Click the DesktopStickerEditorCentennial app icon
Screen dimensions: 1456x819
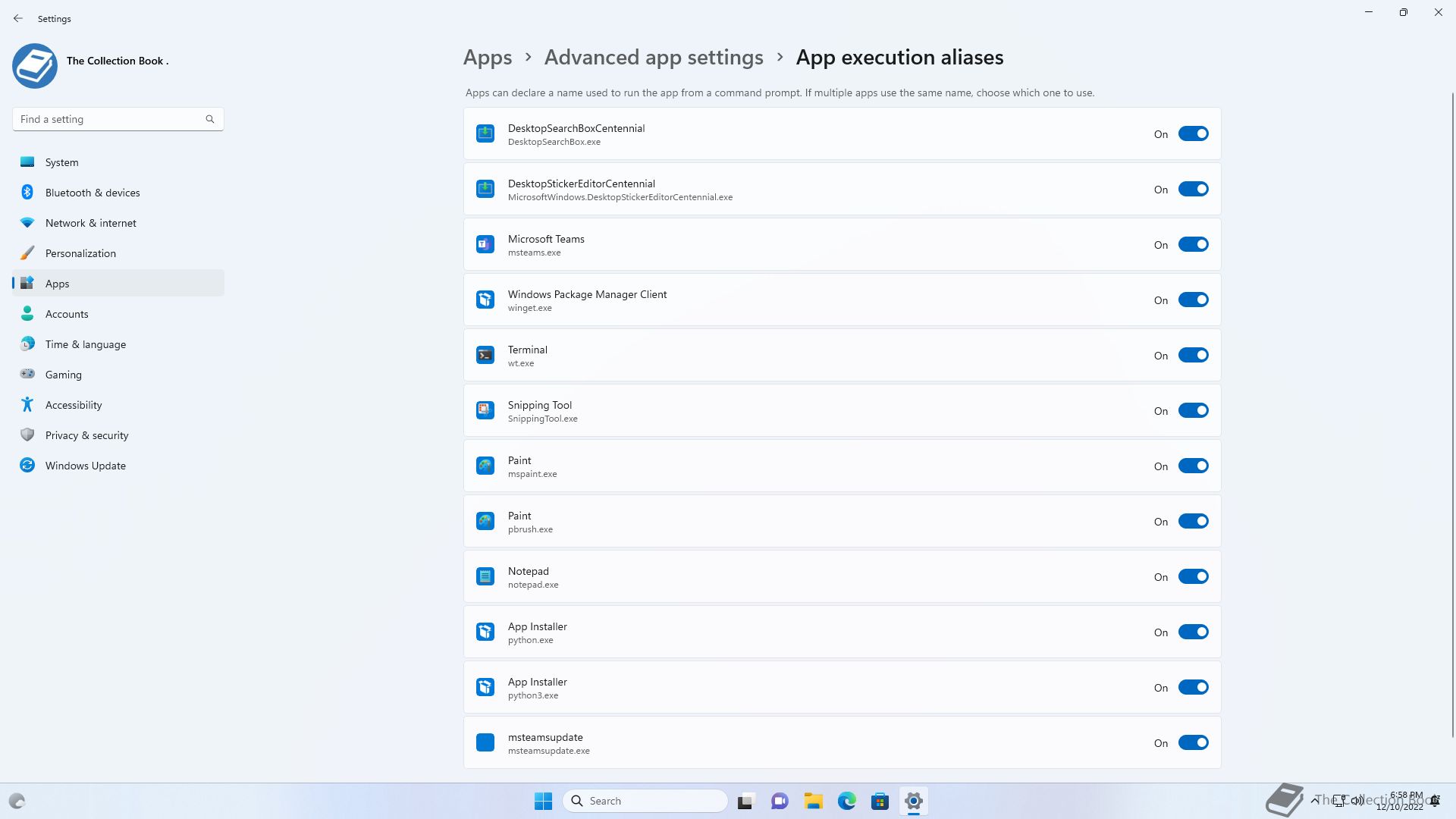point(485,190)
